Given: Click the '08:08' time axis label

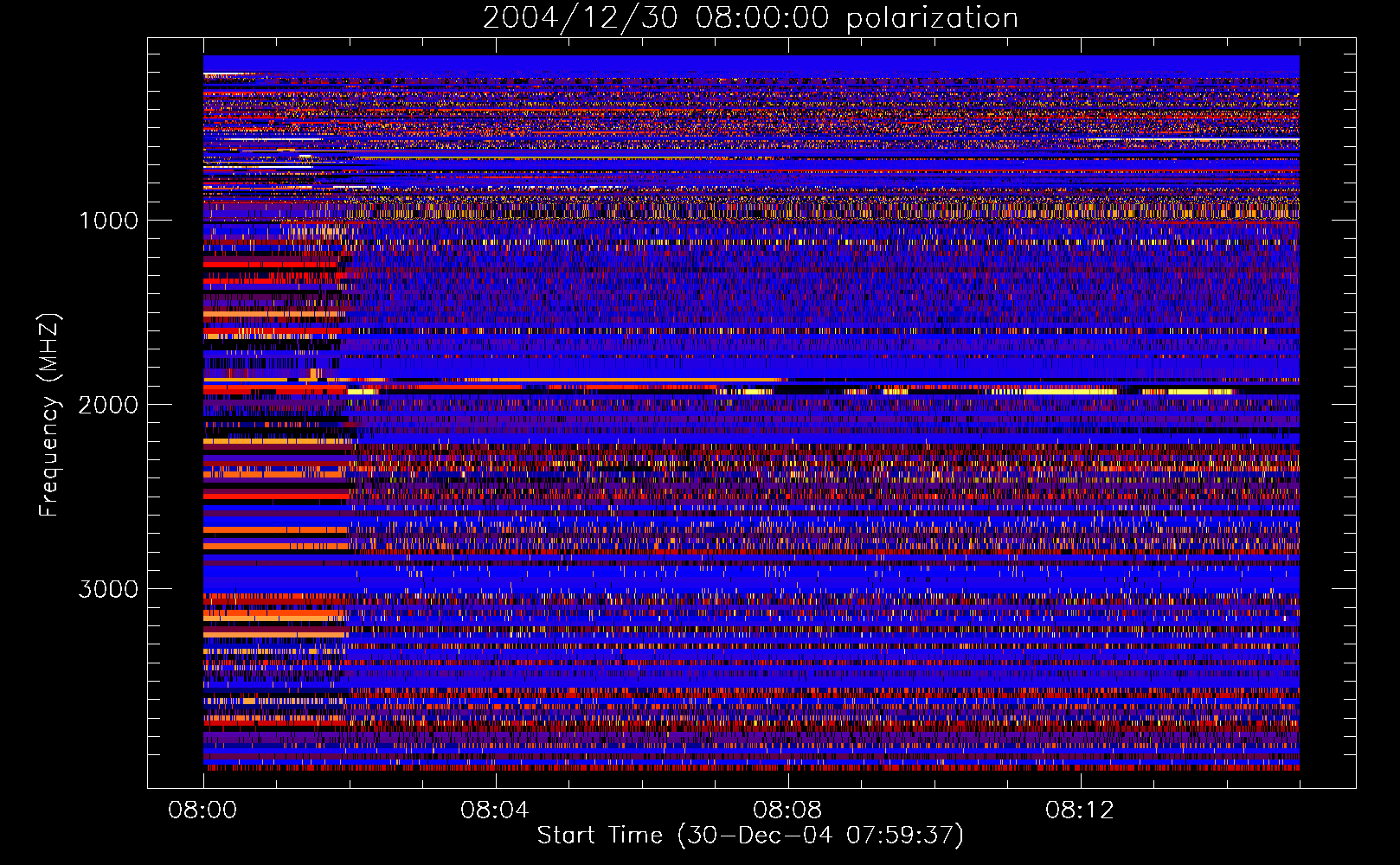Looking at the screenshot, I should click(787, 811).
